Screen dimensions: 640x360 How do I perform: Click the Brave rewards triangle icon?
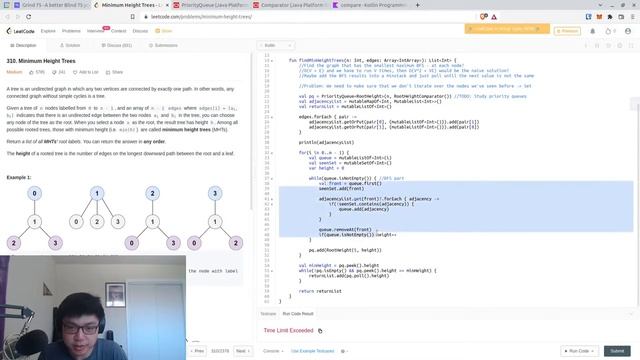point(494,17)
